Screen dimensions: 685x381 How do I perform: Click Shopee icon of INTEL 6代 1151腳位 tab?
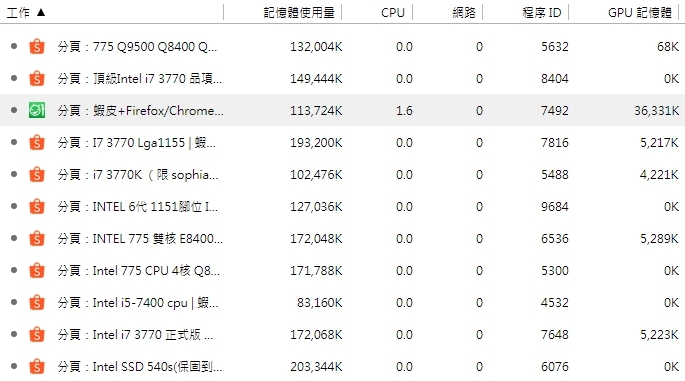(37, 206)
